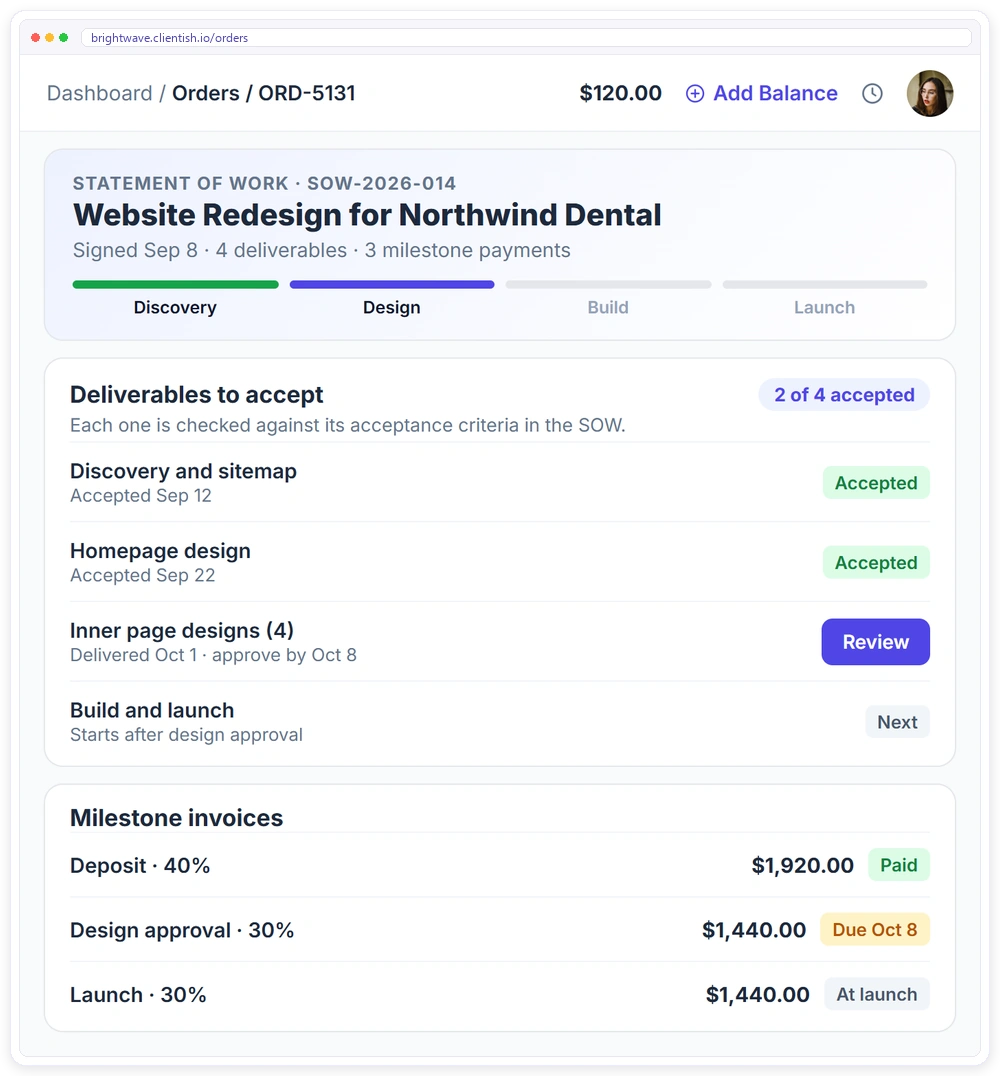1000x1076 pixels.
Task: Select the Design approval · 30% invoice
Action: [x=500, y=930]
